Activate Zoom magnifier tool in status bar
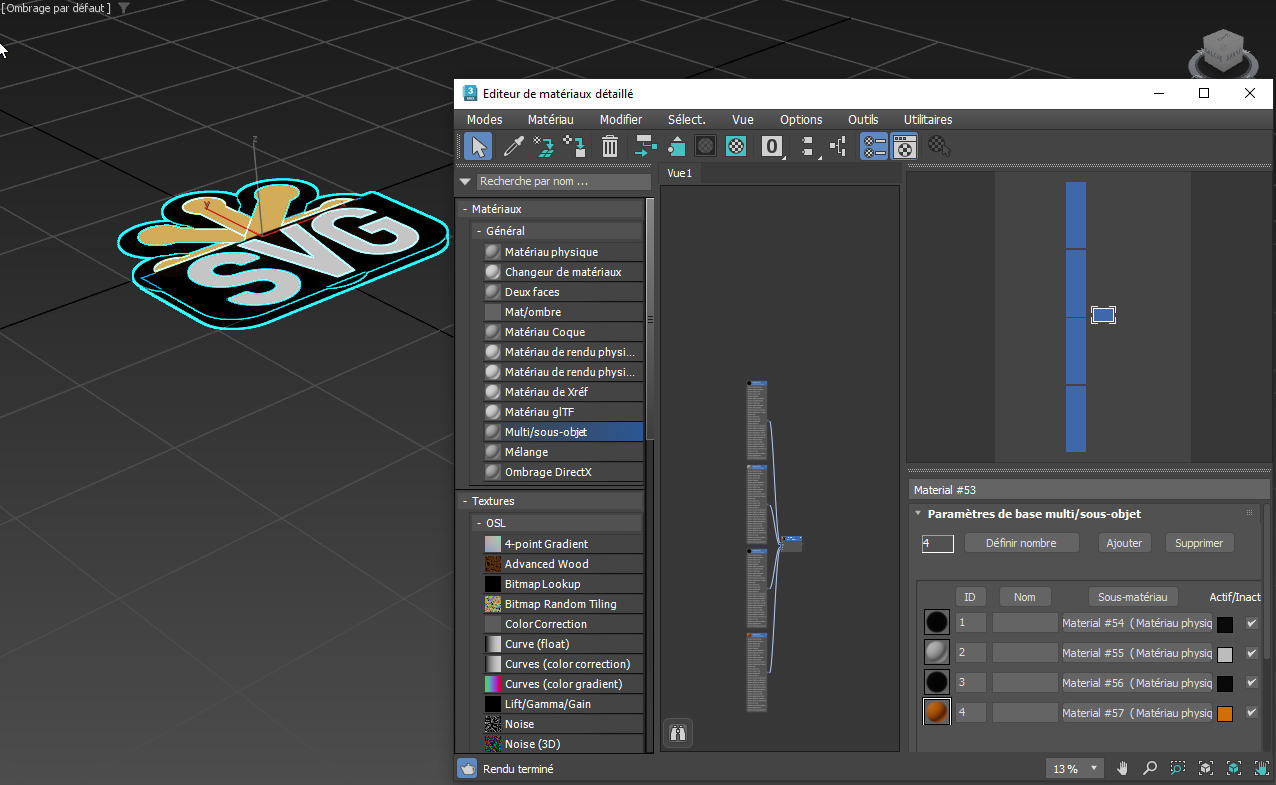Screen dimensions: 1276x785 1150,768
